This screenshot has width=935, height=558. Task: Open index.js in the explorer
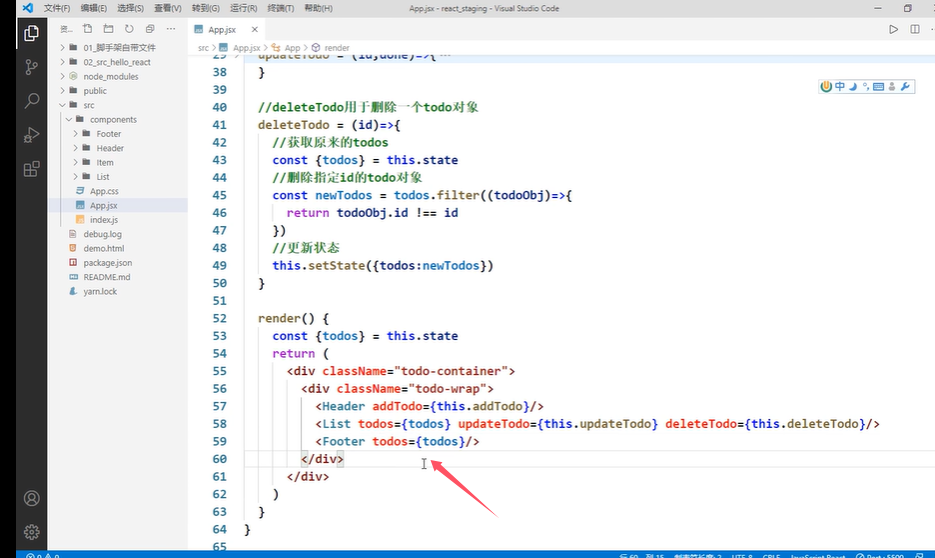pyautogui.click(x=104, y=219)
